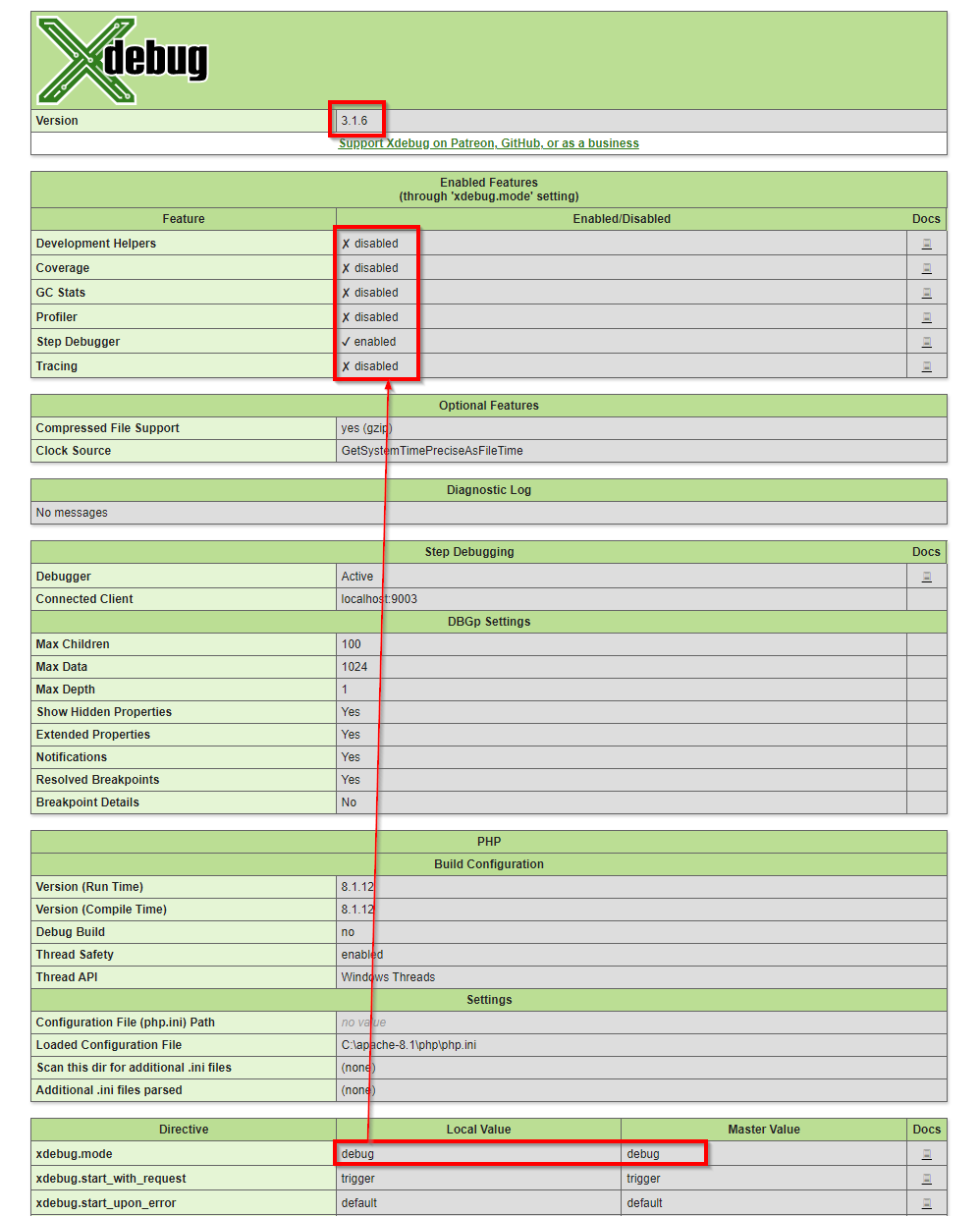Open docs icon for xdebug.start_with_request
This screenshot has width=980, height=1216.
(926, 1179)
